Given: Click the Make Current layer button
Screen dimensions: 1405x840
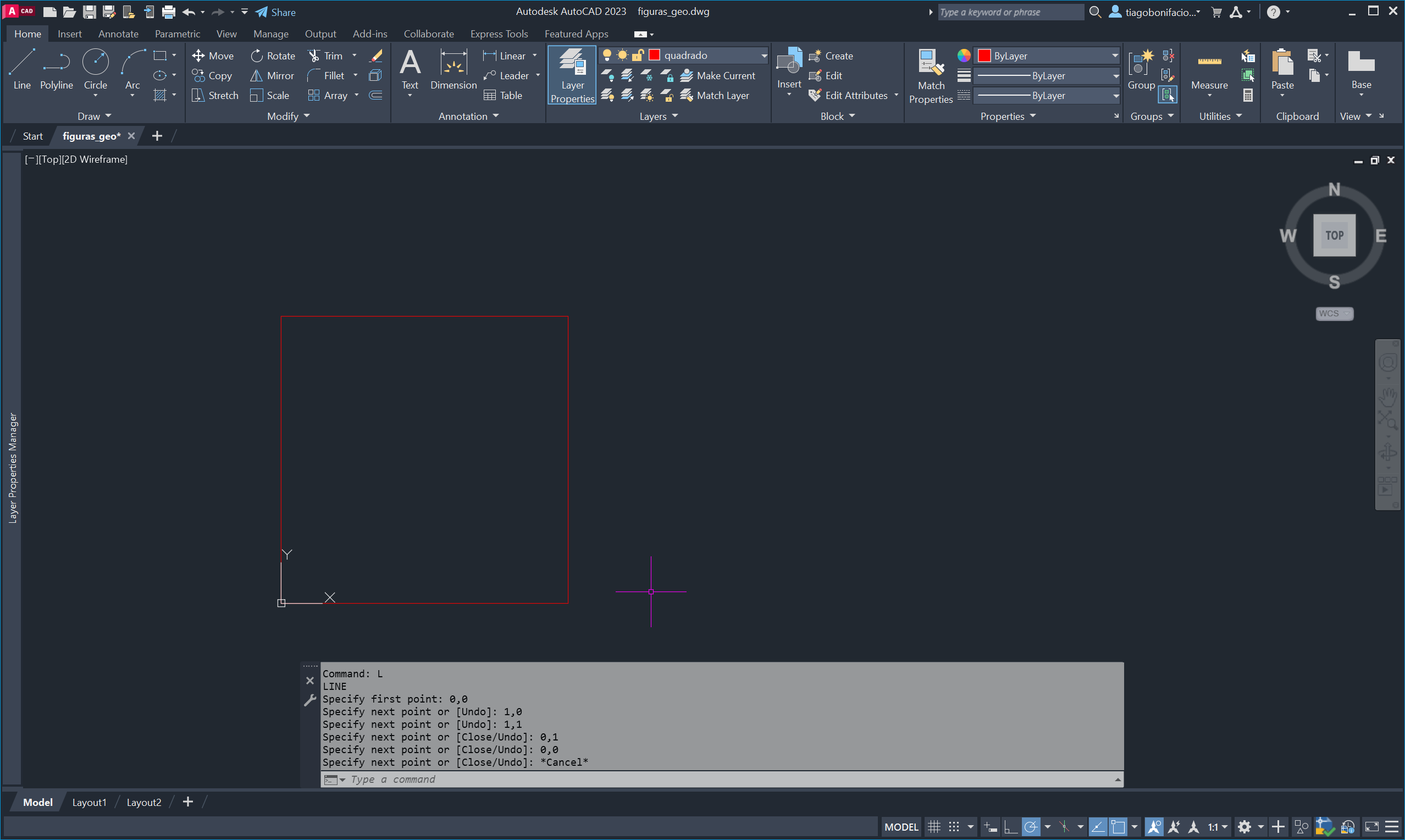Looking at the screenshot, I should click(717, 75).
